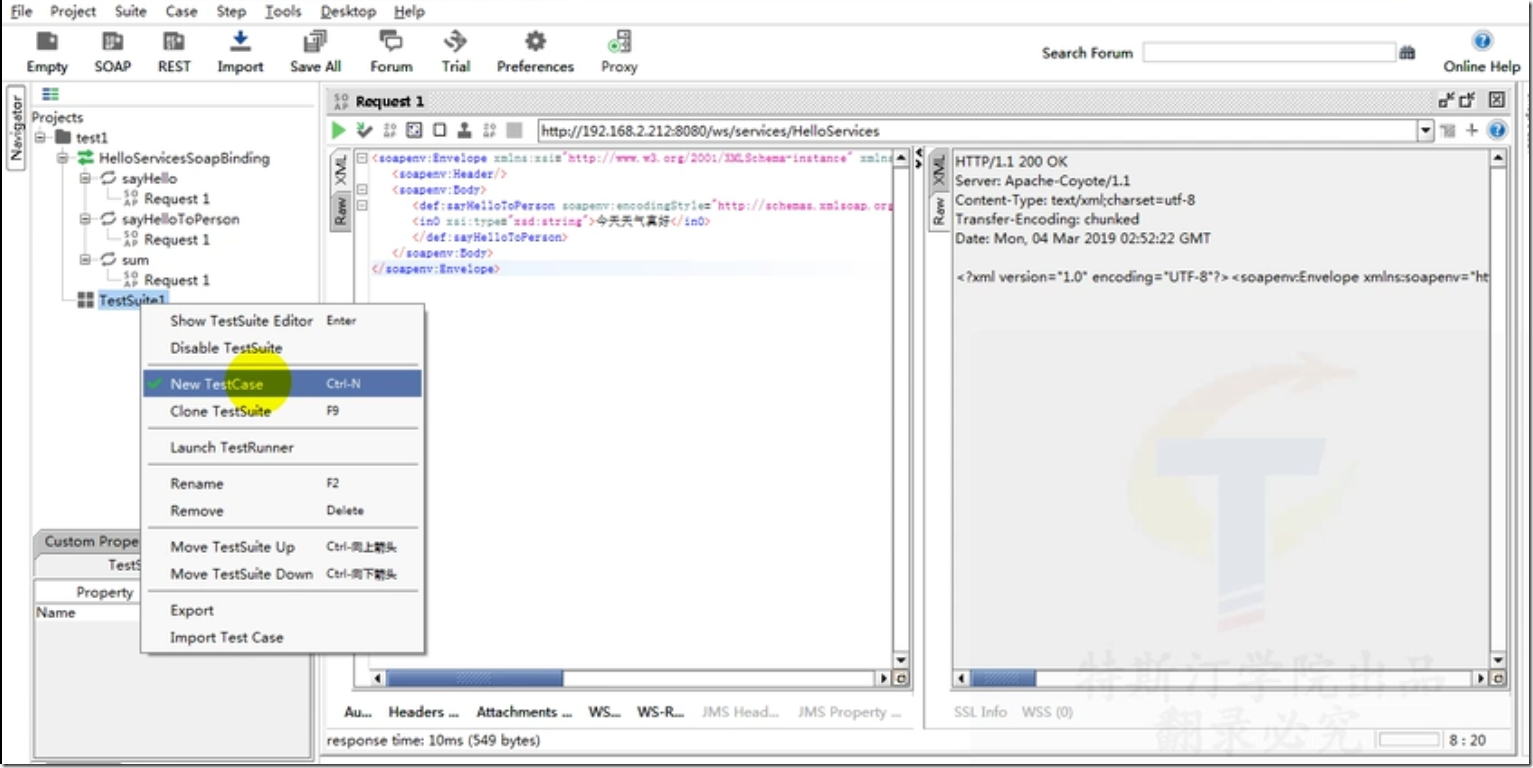Viewport: 1533px width, 768px height.
Task: Click the endpoint URL field
Action: 977,130
